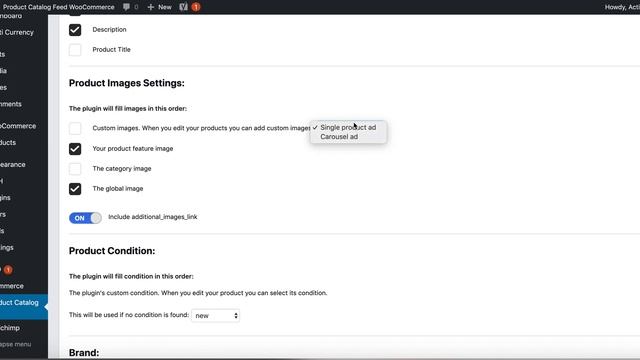640x360 pixels.
Task: Uncheck Your product feature image checkbox
Action: [75, 149]
